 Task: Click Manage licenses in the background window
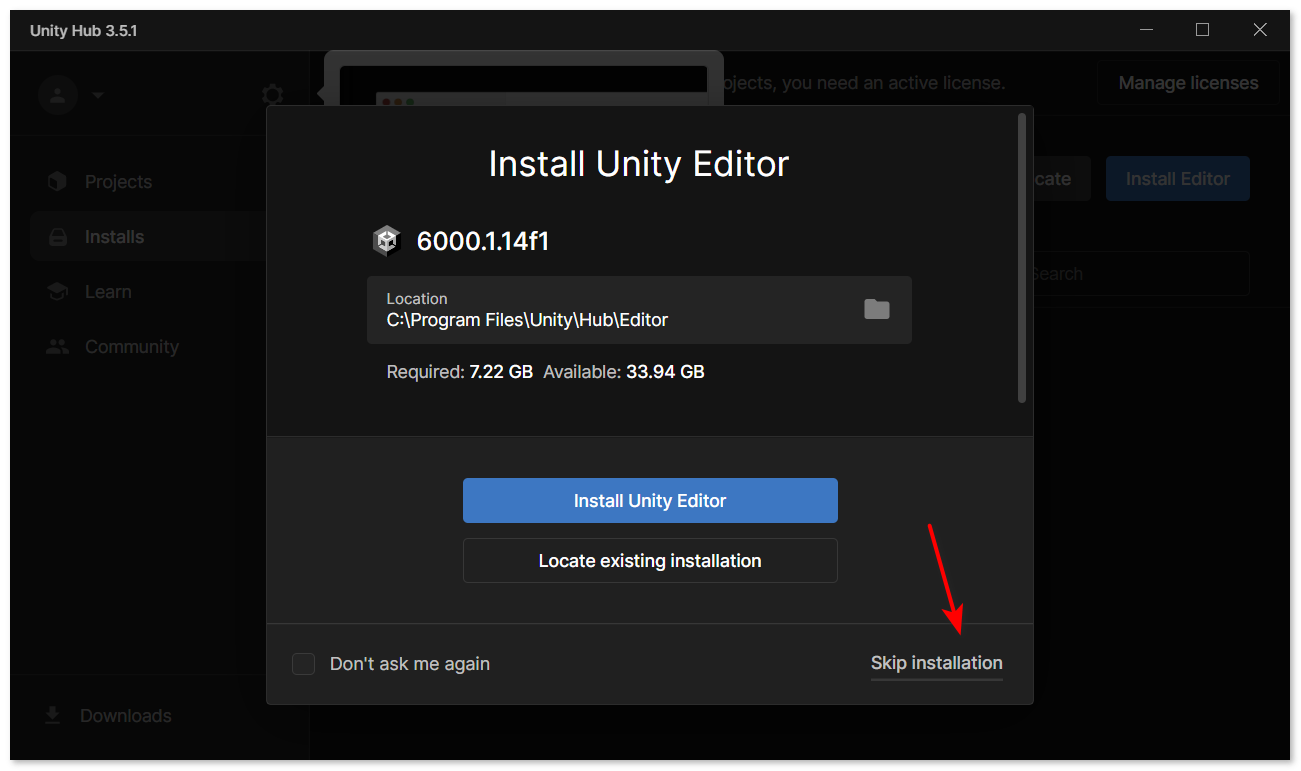pos(1188,83)
